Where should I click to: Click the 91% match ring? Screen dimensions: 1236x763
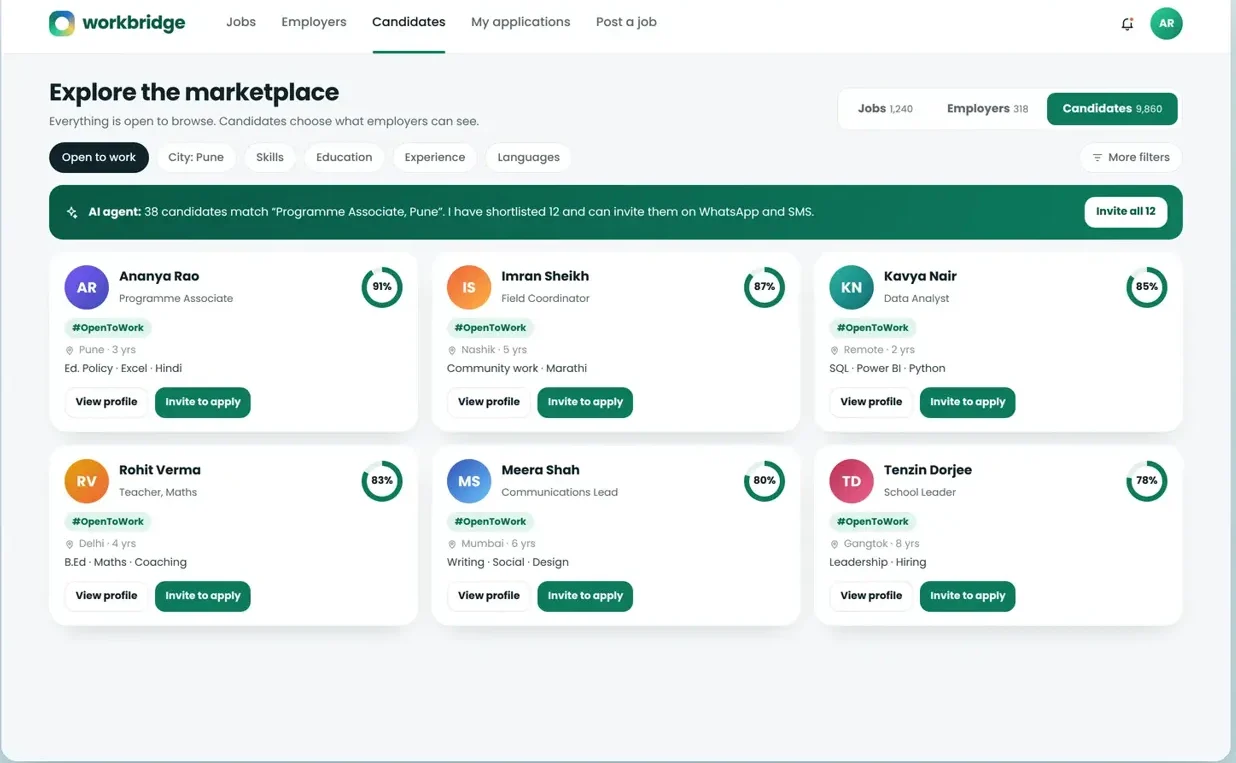pyautogui.click(x=382, y=287)
